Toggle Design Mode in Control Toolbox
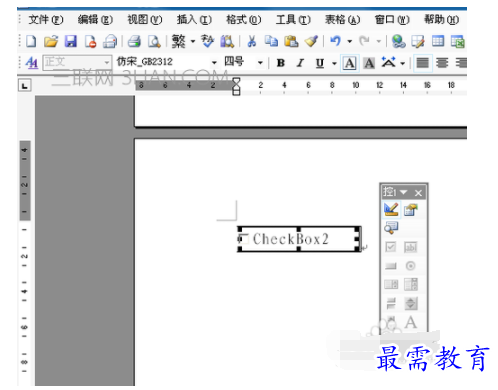Screen dimensions: 498x390 [x=391, y=209]
